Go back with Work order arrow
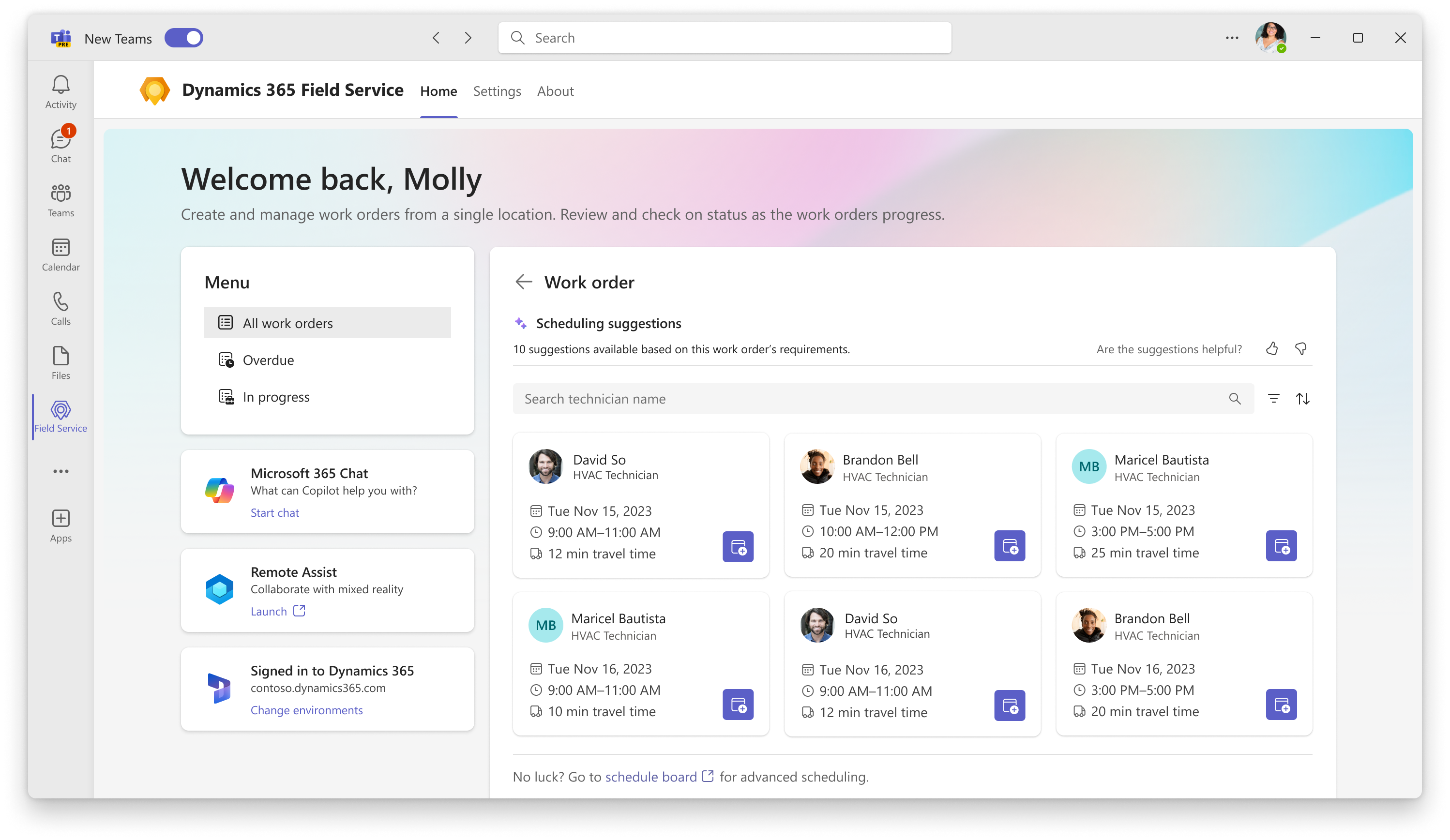This screenshot has width=1450, height=840. 524,282
